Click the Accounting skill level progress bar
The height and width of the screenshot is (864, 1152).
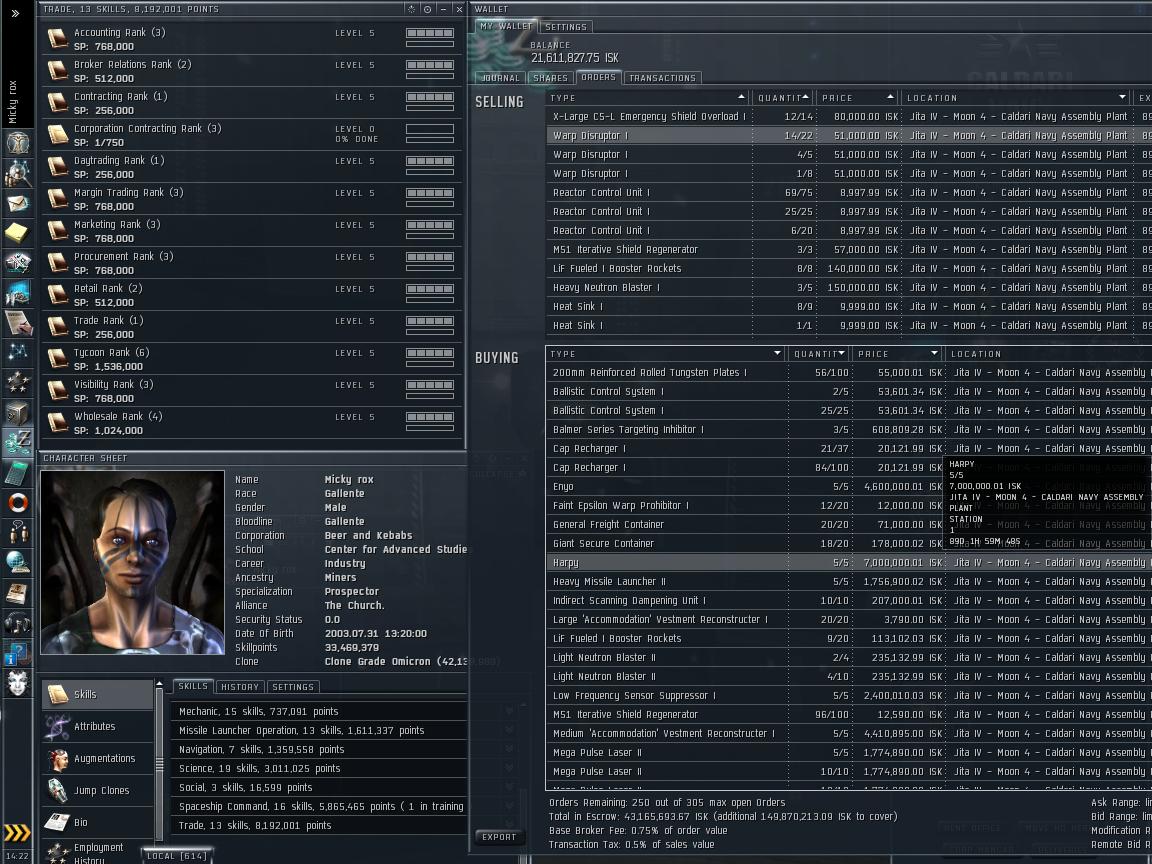pos(430,33)
